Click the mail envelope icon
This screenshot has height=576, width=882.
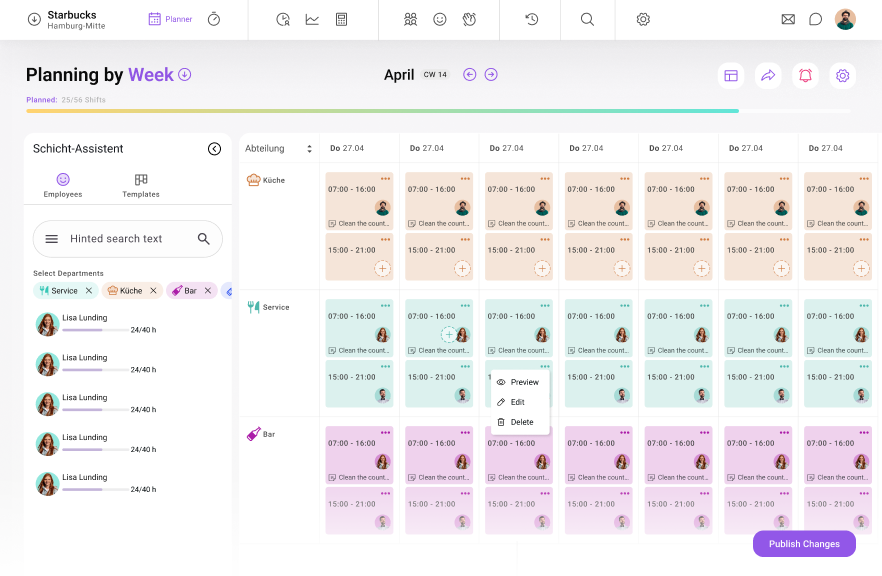click(788, 19)
